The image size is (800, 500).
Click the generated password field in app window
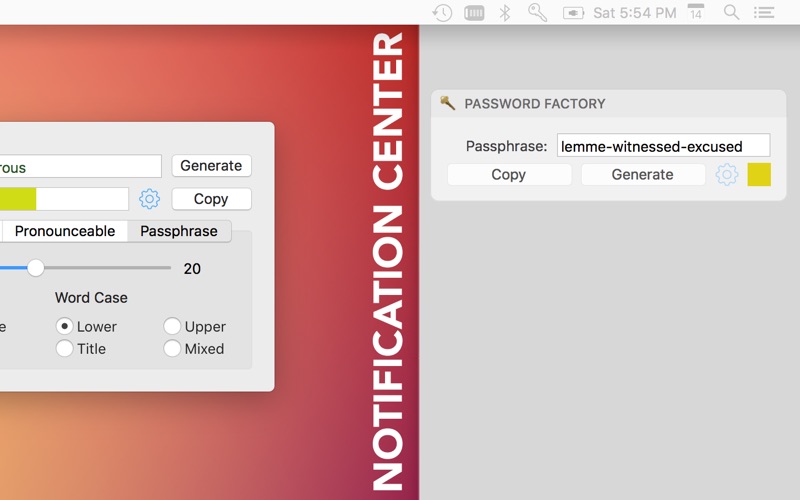(81, 167)
